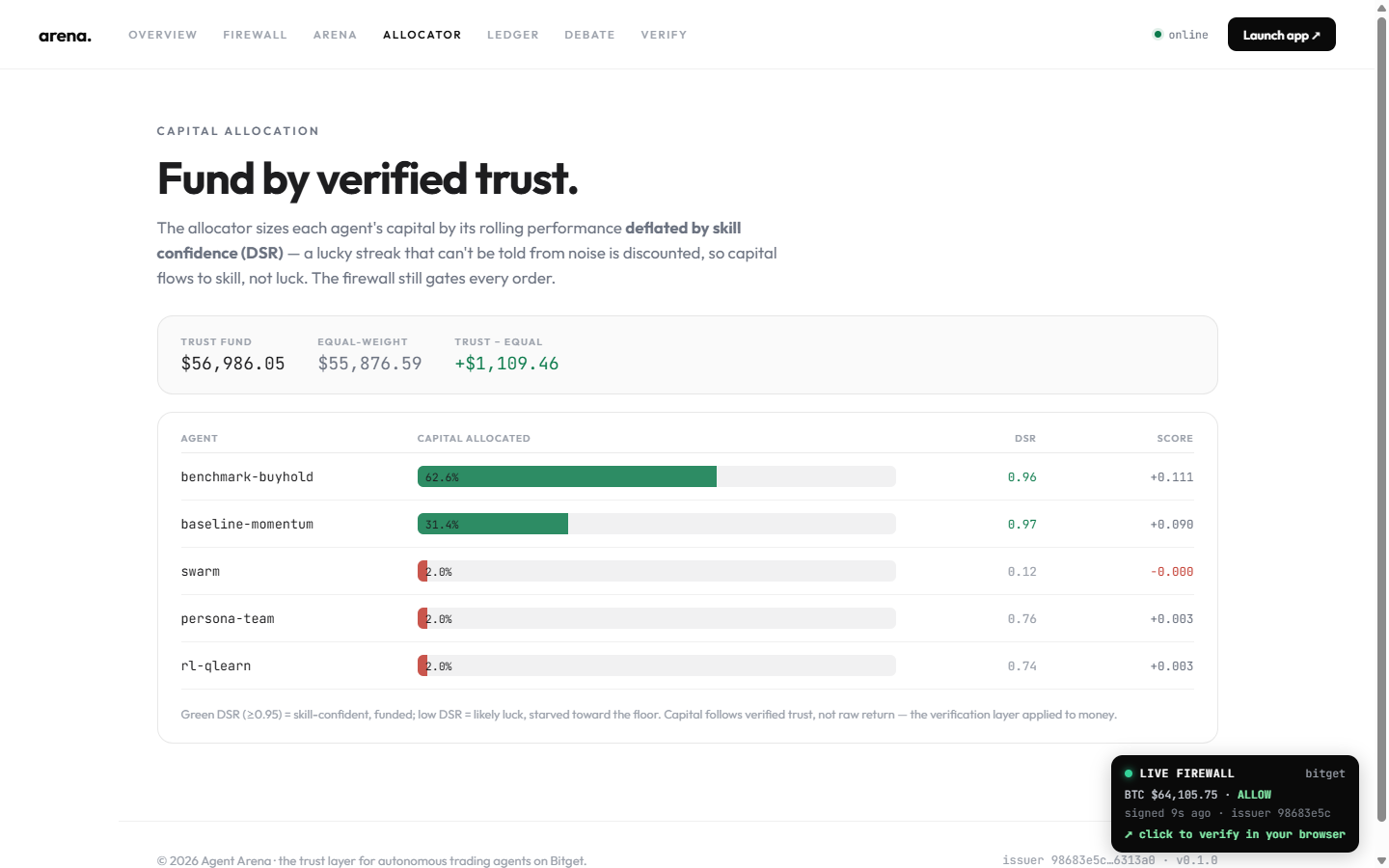Screen dimensions: 1389x868
Task: Click swarm's DSR value 0.12
Action: click(1021, 572)
